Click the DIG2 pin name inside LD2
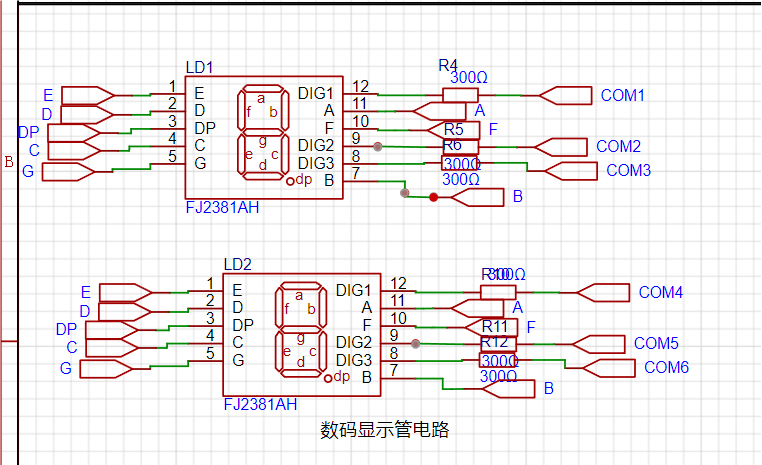The width and height of the screenshot is (762, 465). tap(353, 342)
